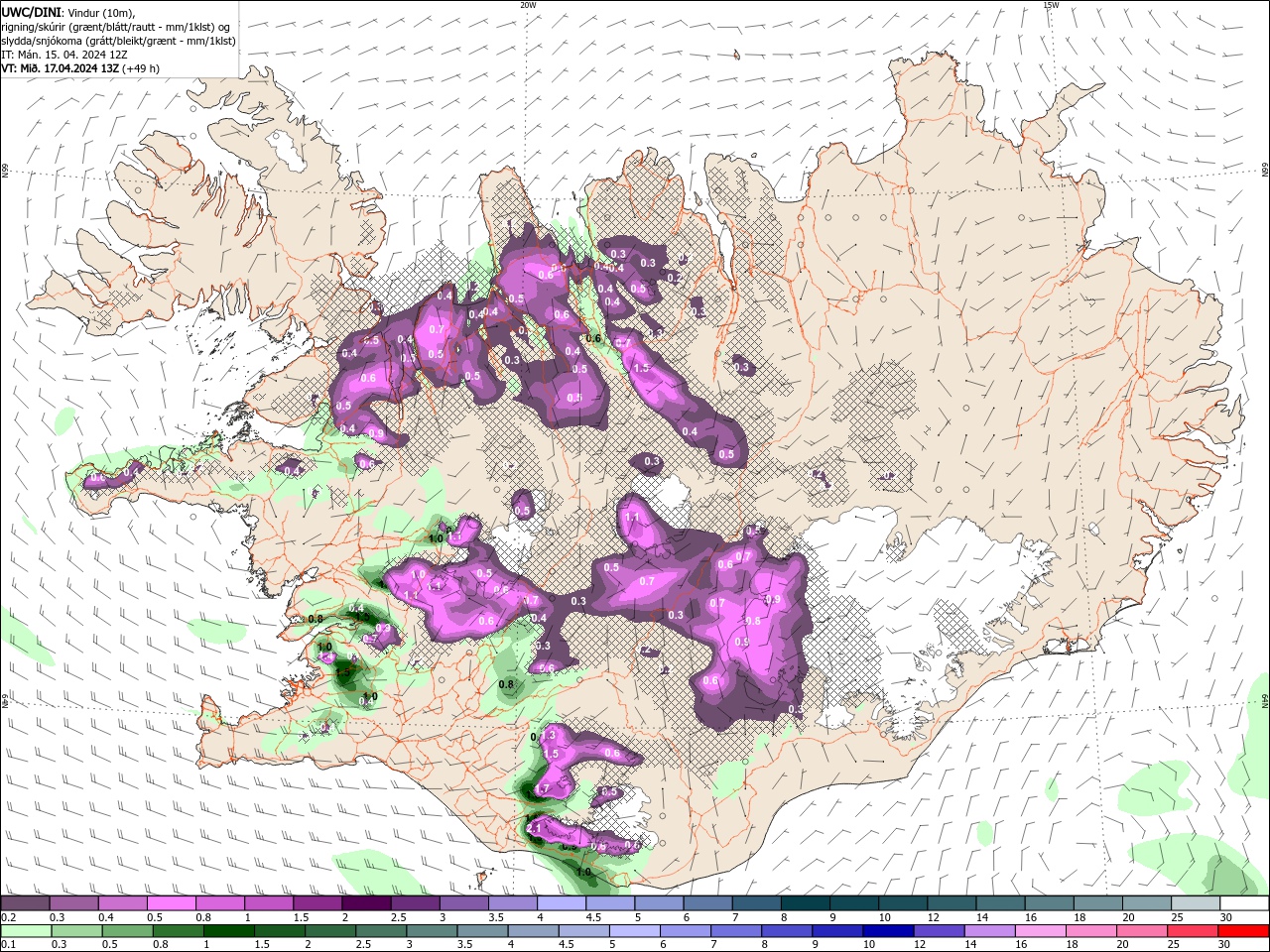This screenshot has width=1270, height=952.
Task: Click the bright red 30 swatch on lower scale
Action: [x=1244, y=931]
